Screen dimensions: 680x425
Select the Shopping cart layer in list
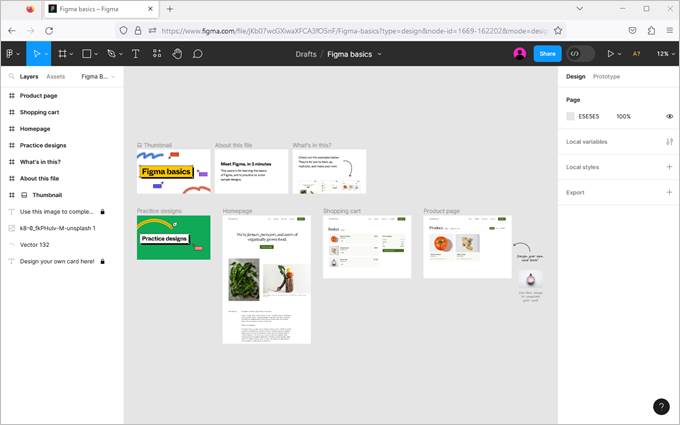coord(39,112)
